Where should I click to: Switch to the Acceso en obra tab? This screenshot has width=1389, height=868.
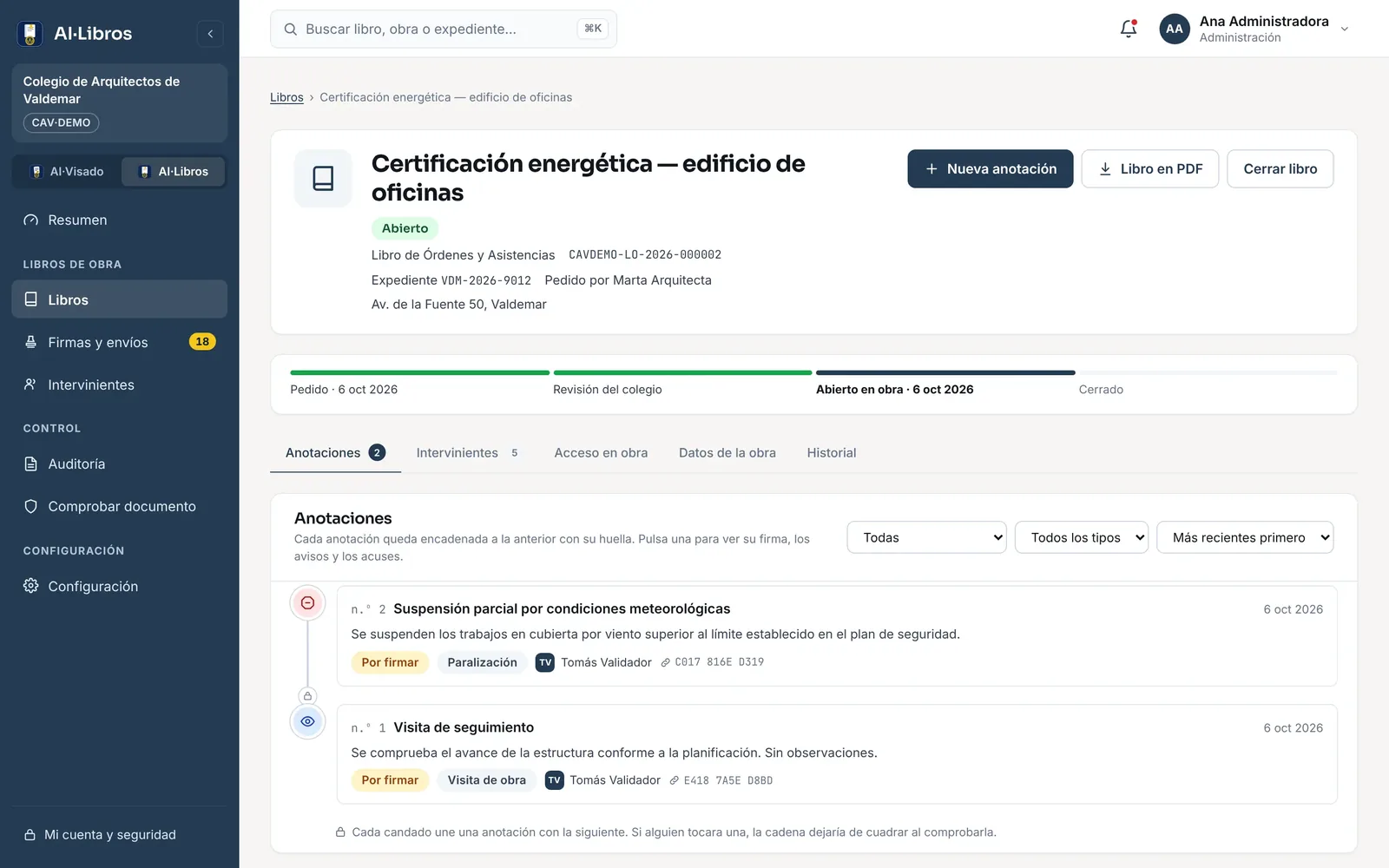(601, 453)
